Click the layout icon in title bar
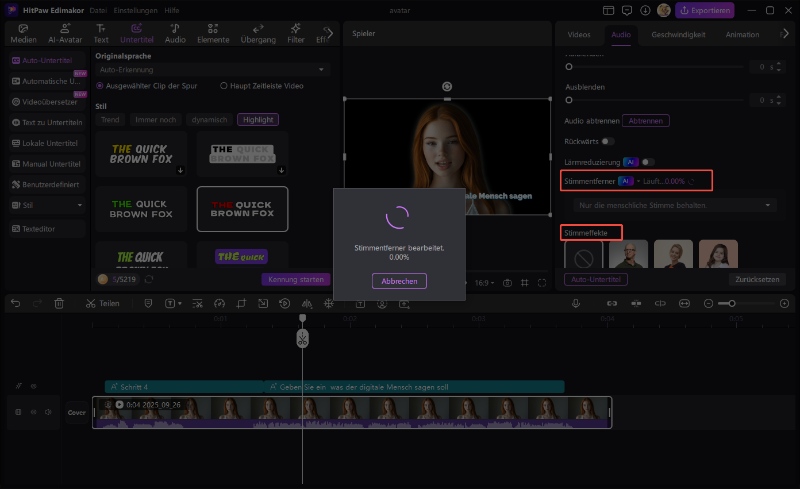800x489 pixels. [x=608, y=10]
